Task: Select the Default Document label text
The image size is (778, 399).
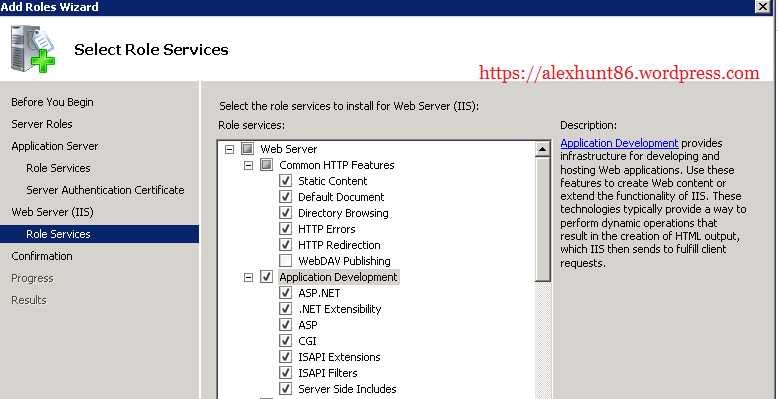Action: [x=341, y=197]
